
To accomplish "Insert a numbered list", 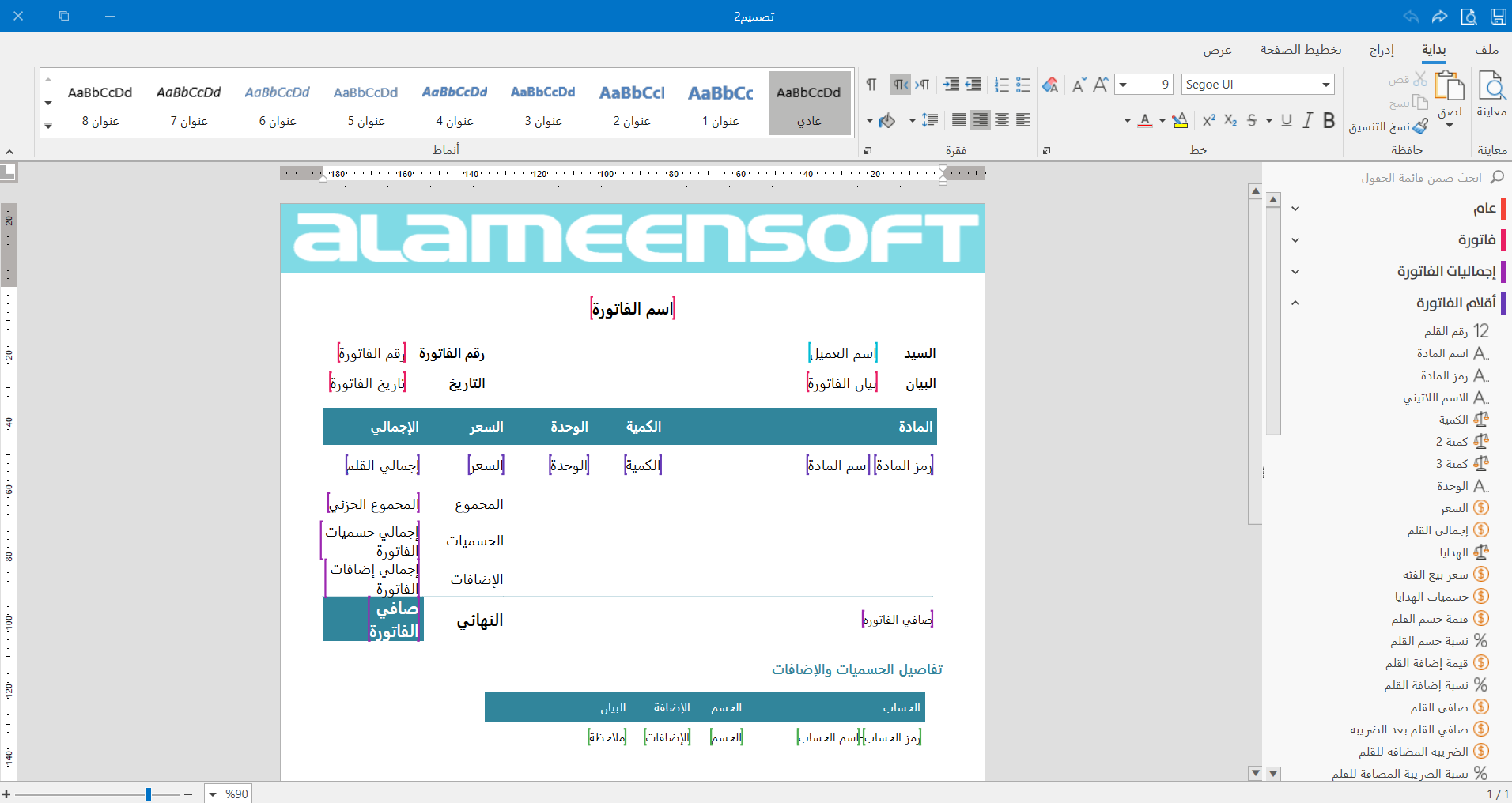I will pyautogui.click(x=1001, y=85).
